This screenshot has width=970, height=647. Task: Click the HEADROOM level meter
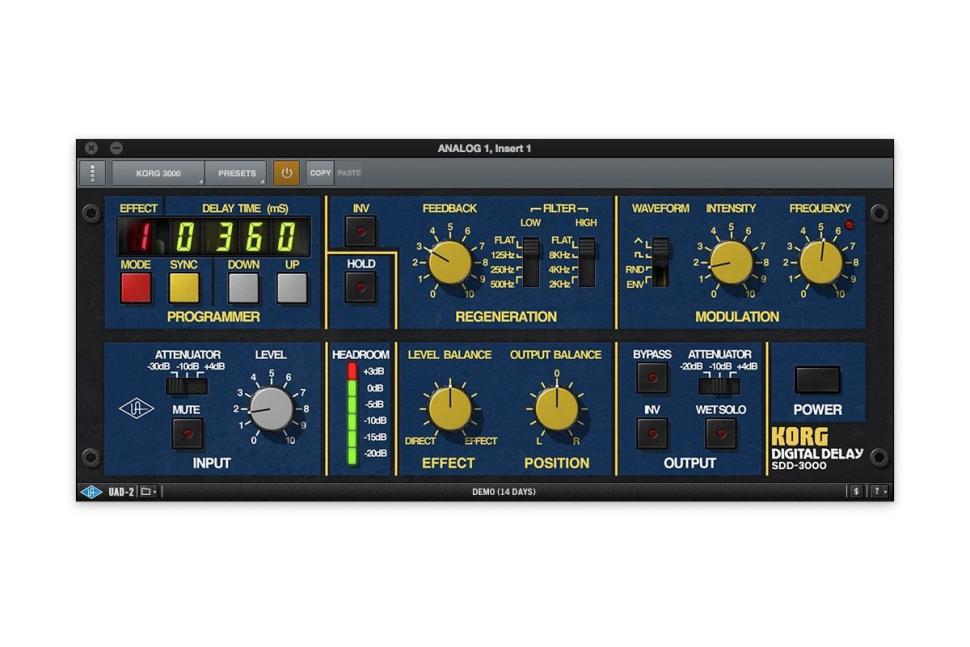(352, 413)
